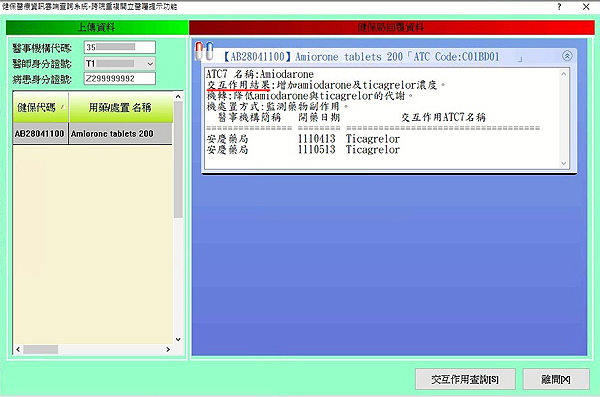Viewport: 600px width, 397px height.
Task: Click the 離開[X] button
Action: pos(556,379)
